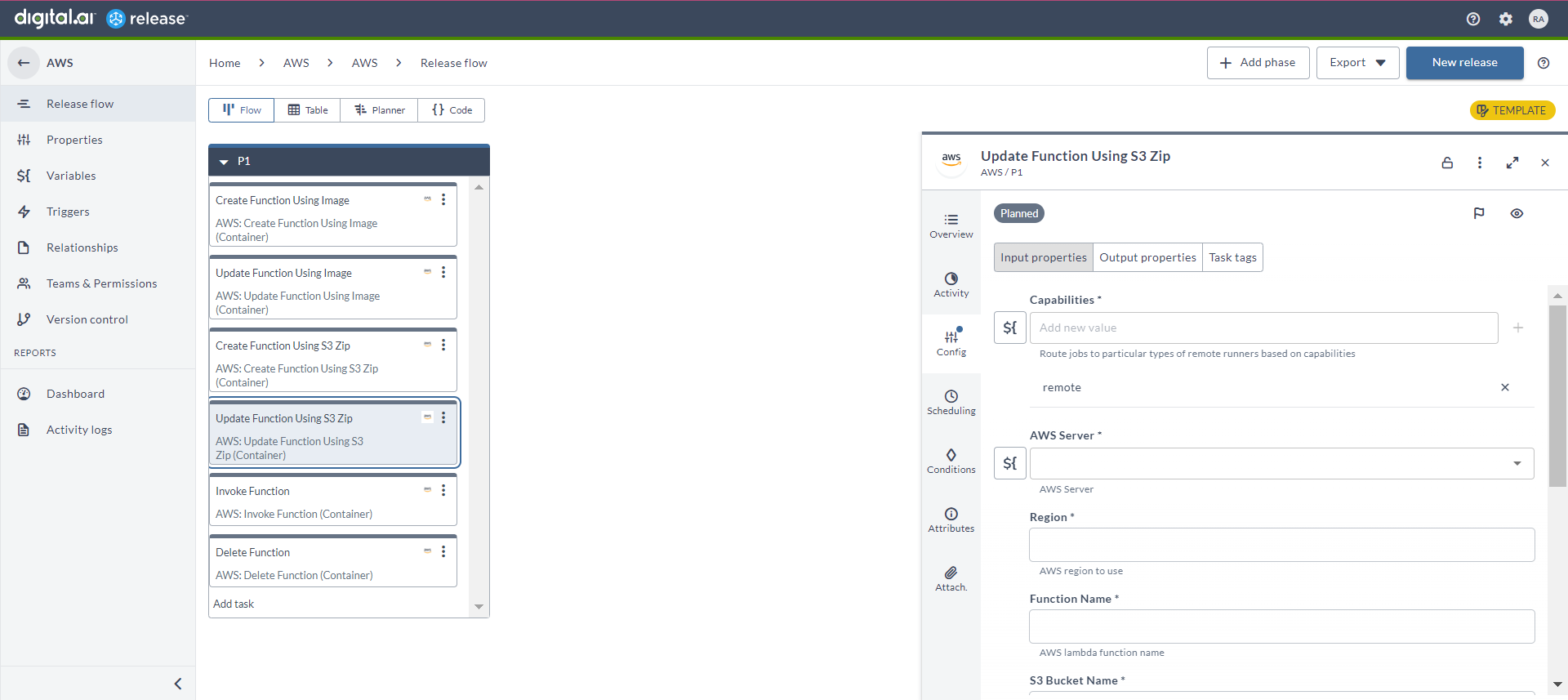Open menu for Delete Function task

(443, 551)
